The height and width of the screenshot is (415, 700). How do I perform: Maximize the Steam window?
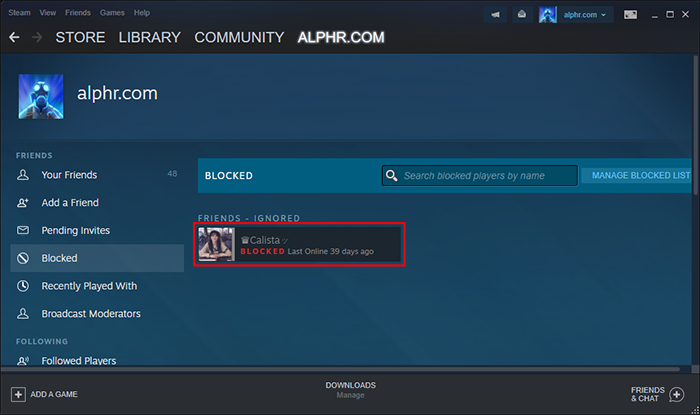(x=670, y=15)
